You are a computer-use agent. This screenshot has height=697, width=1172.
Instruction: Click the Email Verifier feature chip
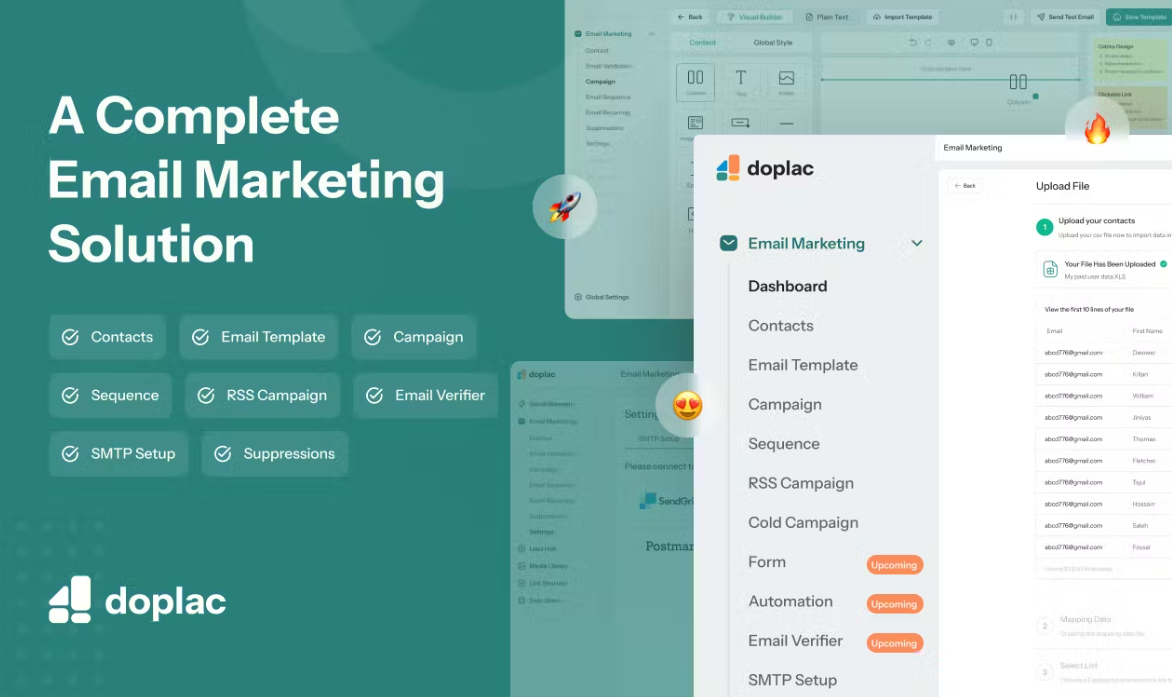tap(425, 395)
